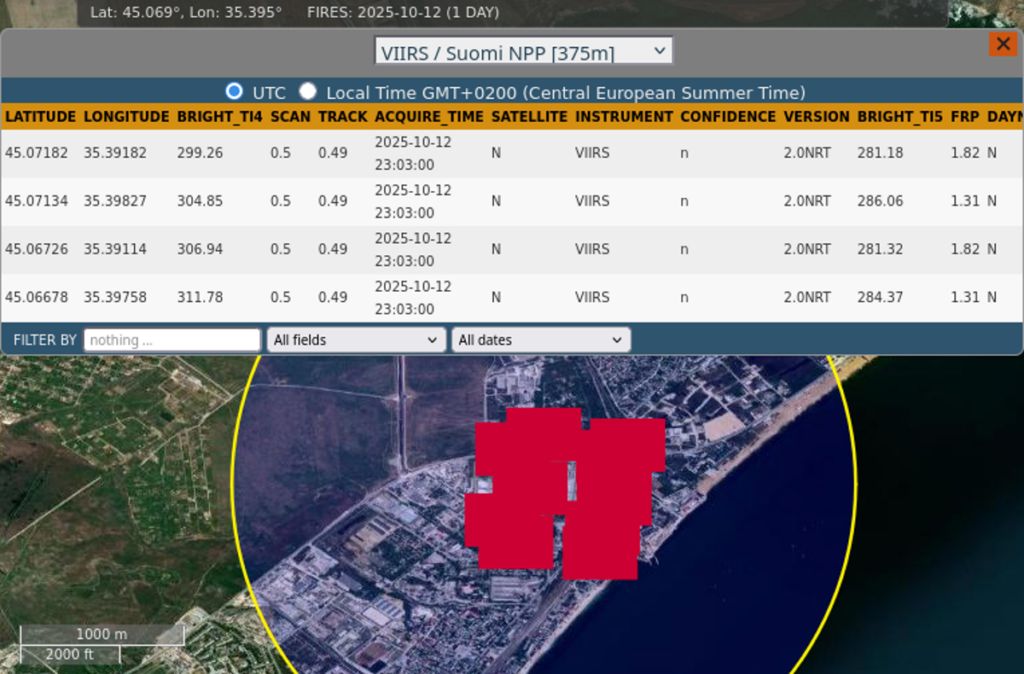Select latitude cell 45.06678
This screenshot has width=1024, height=674.
point(37,297)
